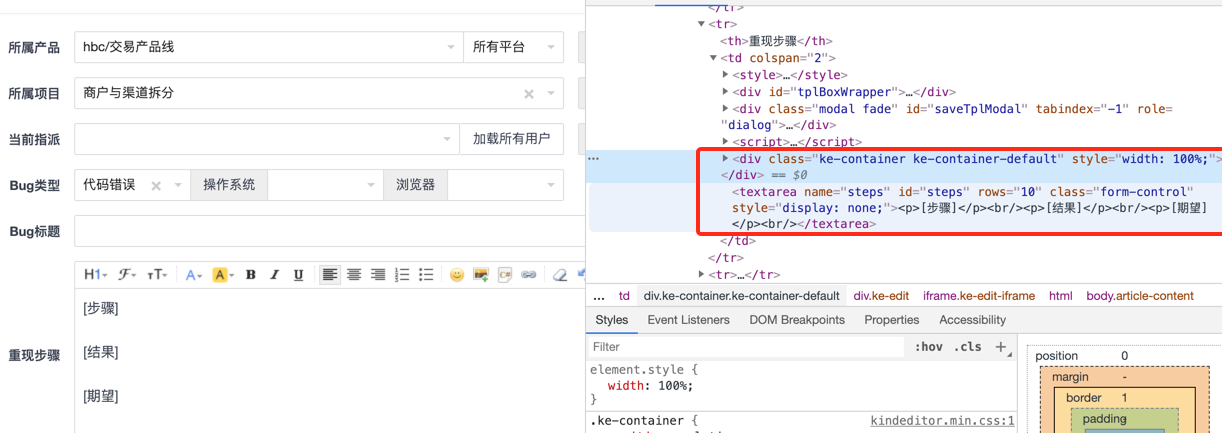Insert an unordered bullet list
Image resolution: width=1222 pixels, height=433 pixels.
click(x=426, y=275)
